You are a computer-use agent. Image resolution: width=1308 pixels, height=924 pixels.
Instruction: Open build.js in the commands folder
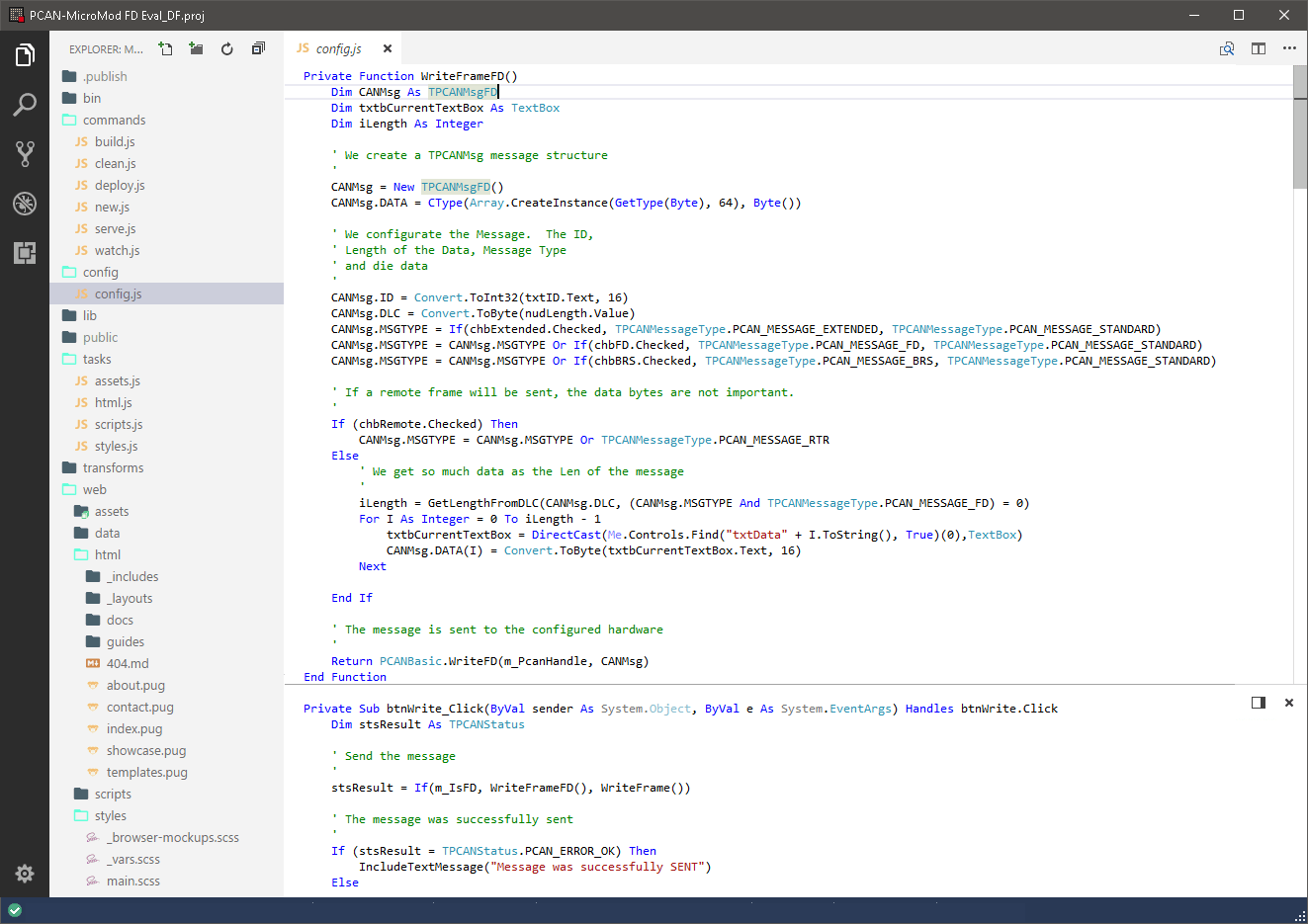point(166,141)
